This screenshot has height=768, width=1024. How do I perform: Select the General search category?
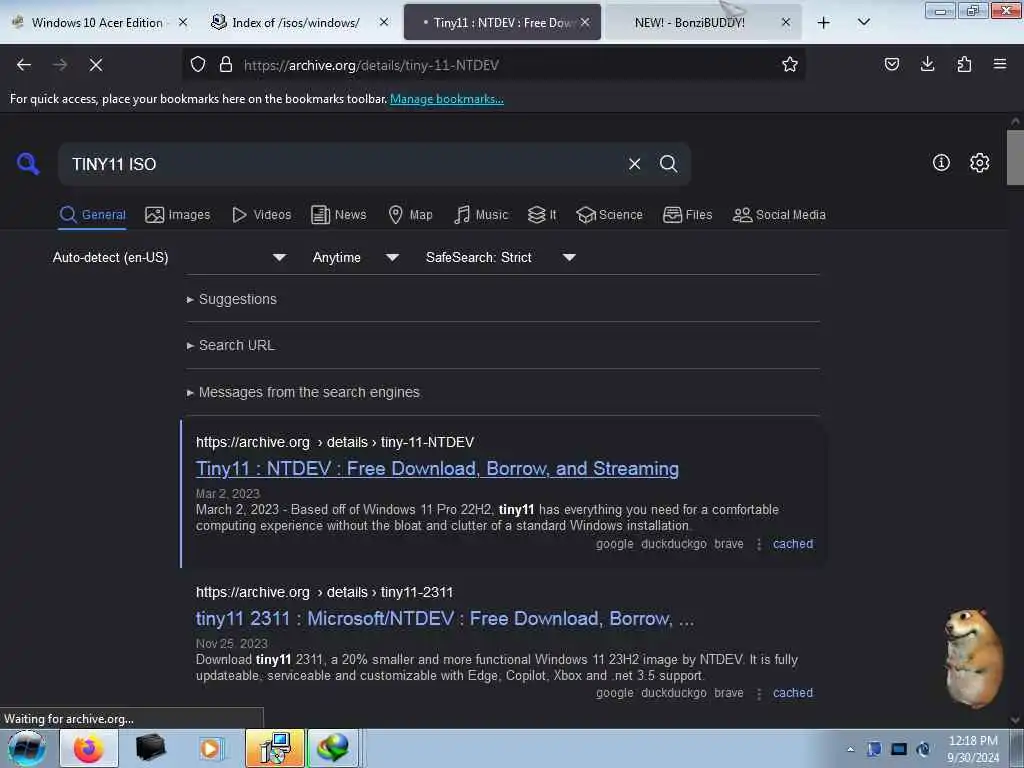pyautogui.click(x=92, y=215)
